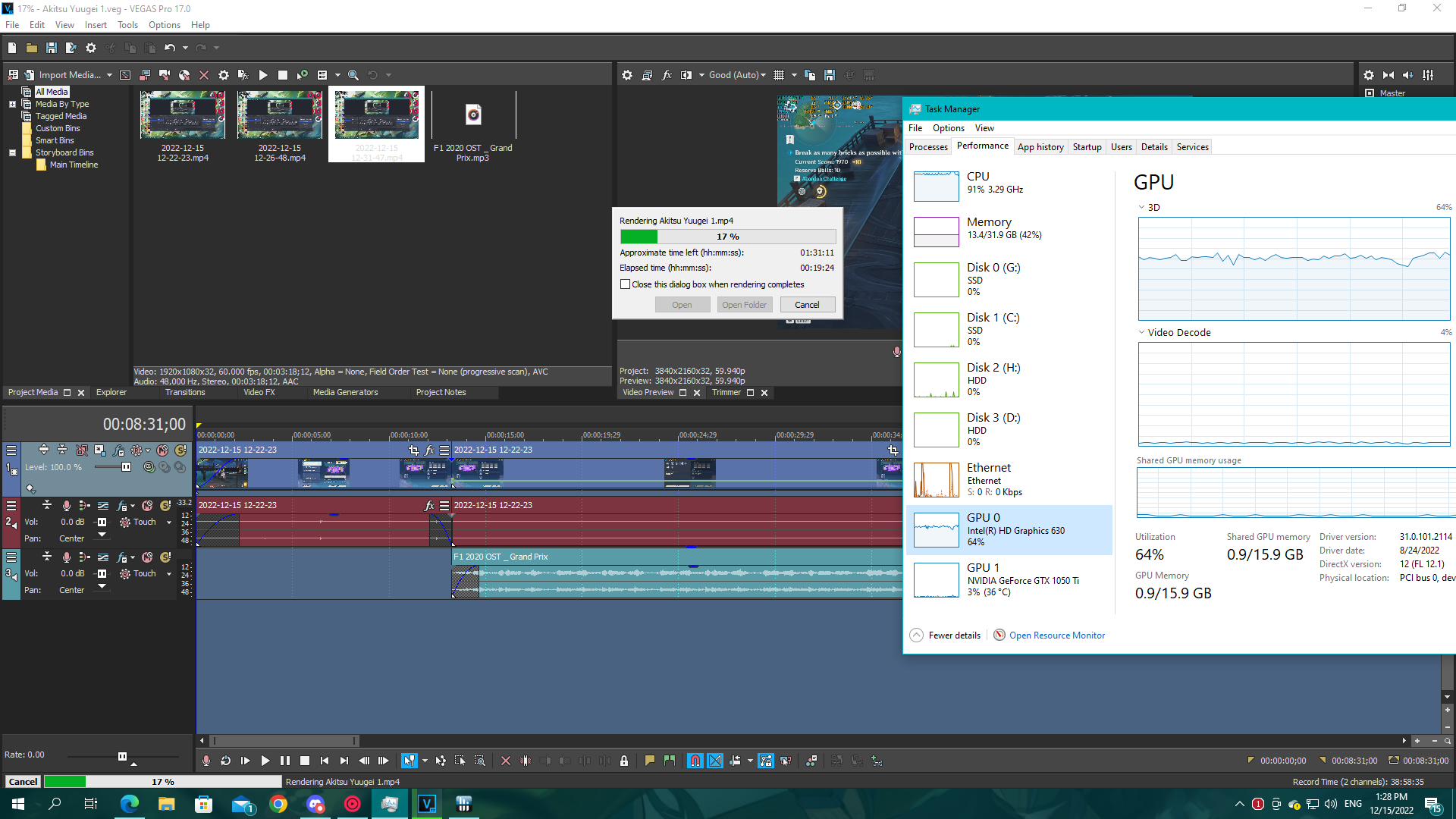Click the Loop Playback icon
This screenshot has height=819, width=1456.
click(225, 761)
